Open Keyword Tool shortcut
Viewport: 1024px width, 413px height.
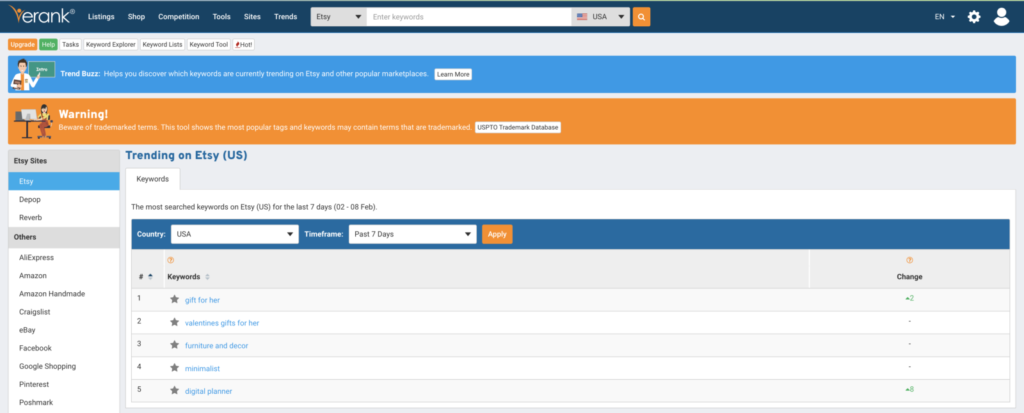click(209, 44)
